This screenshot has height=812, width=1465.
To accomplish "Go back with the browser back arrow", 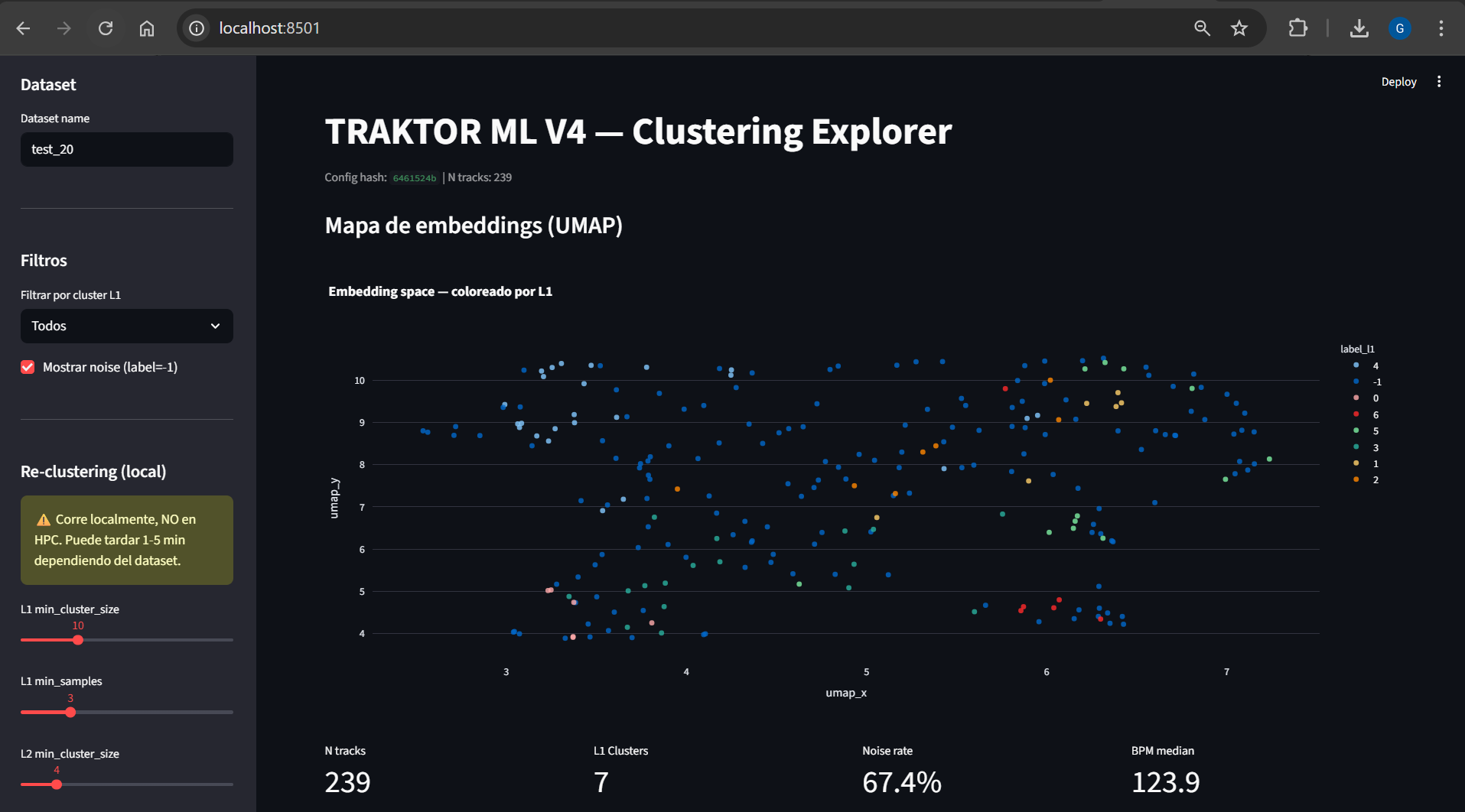I will tap(23, 28).
